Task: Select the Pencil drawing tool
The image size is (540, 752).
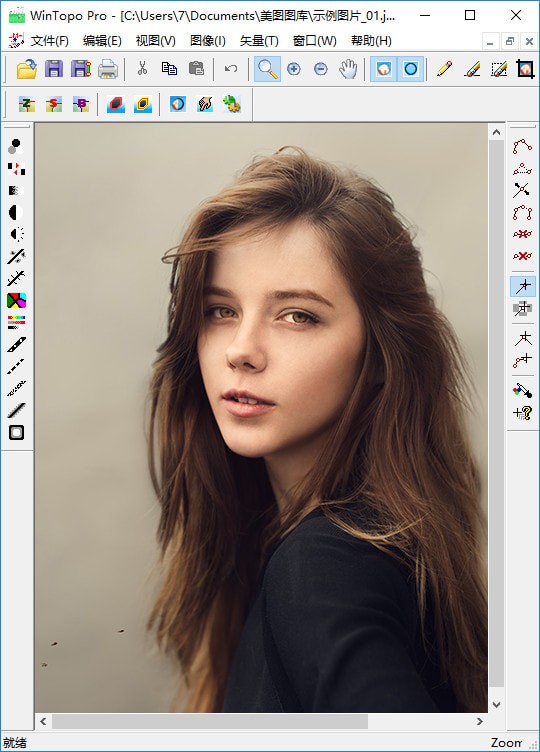Action: click(x=445, y=69)
